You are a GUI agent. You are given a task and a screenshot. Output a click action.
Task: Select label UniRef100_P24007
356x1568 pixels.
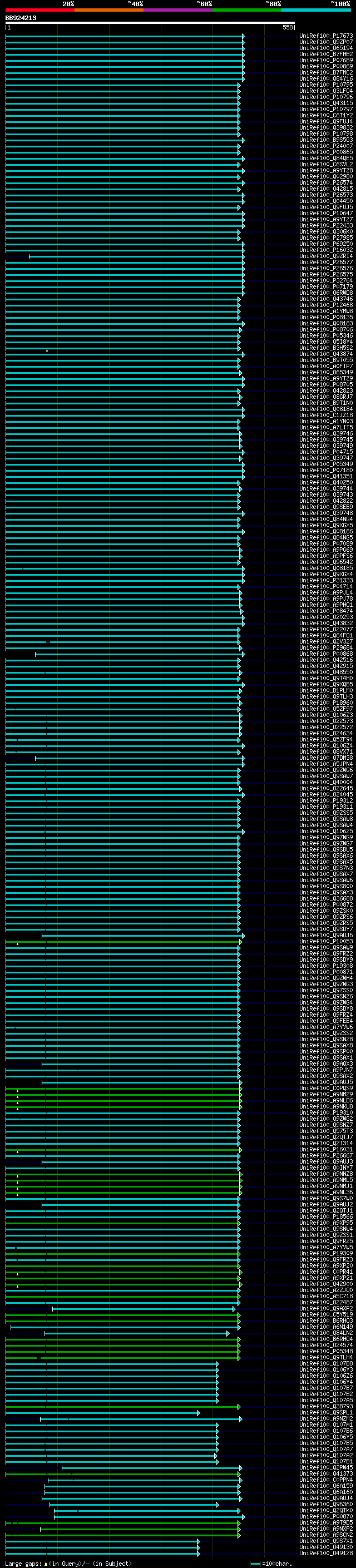tap(326, 146)
